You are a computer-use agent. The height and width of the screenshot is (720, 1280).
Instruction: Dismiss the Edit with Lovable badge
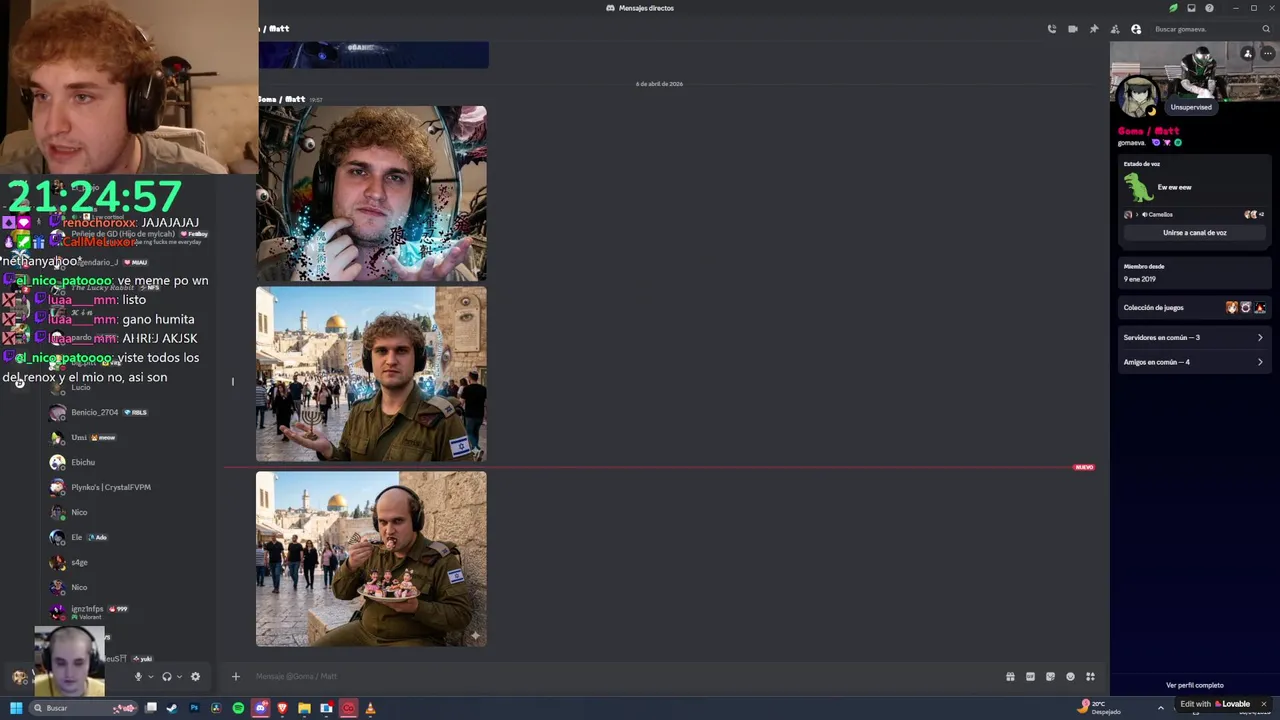(1263, 704)
